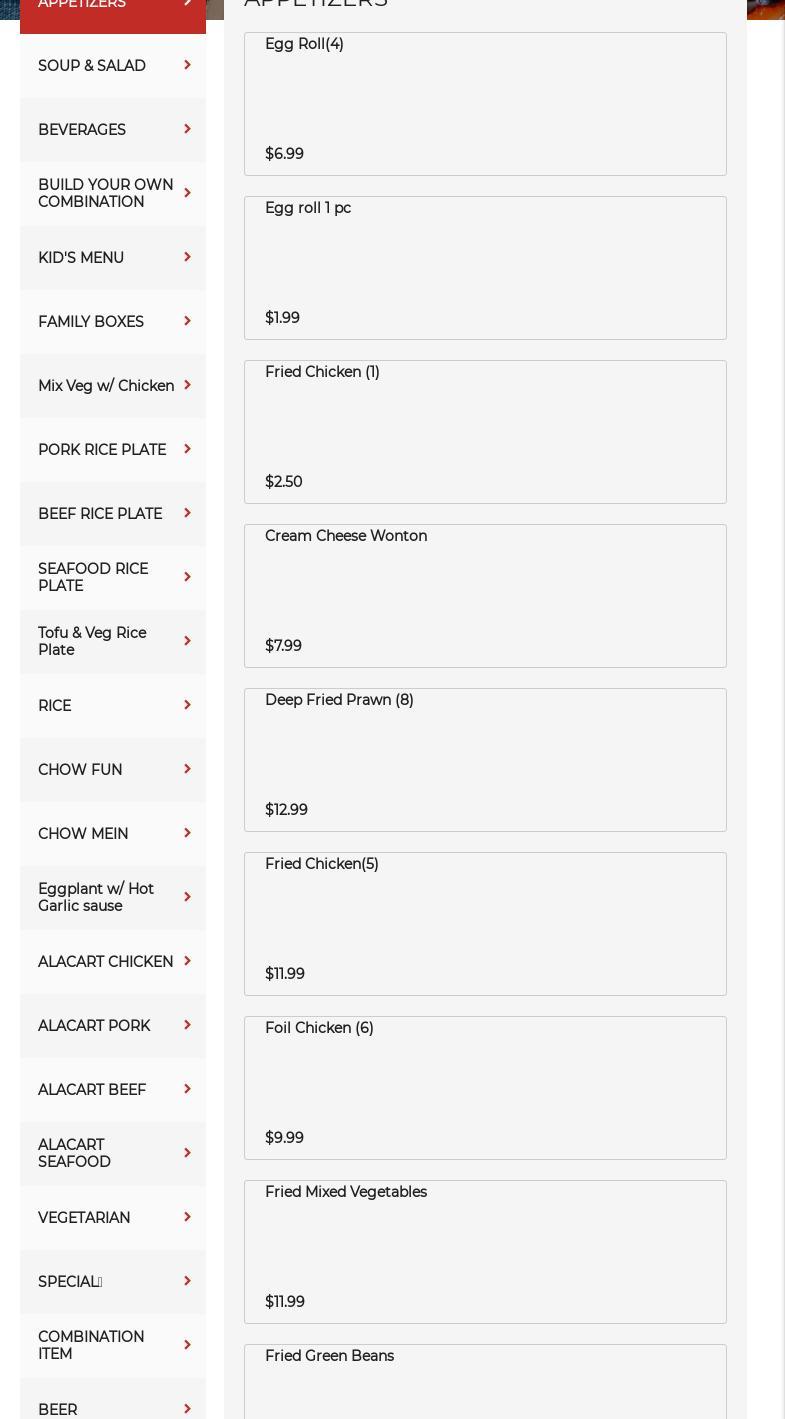
Task: Click the chevron beside Kid's Menu
Action: [x=187, y=258]
